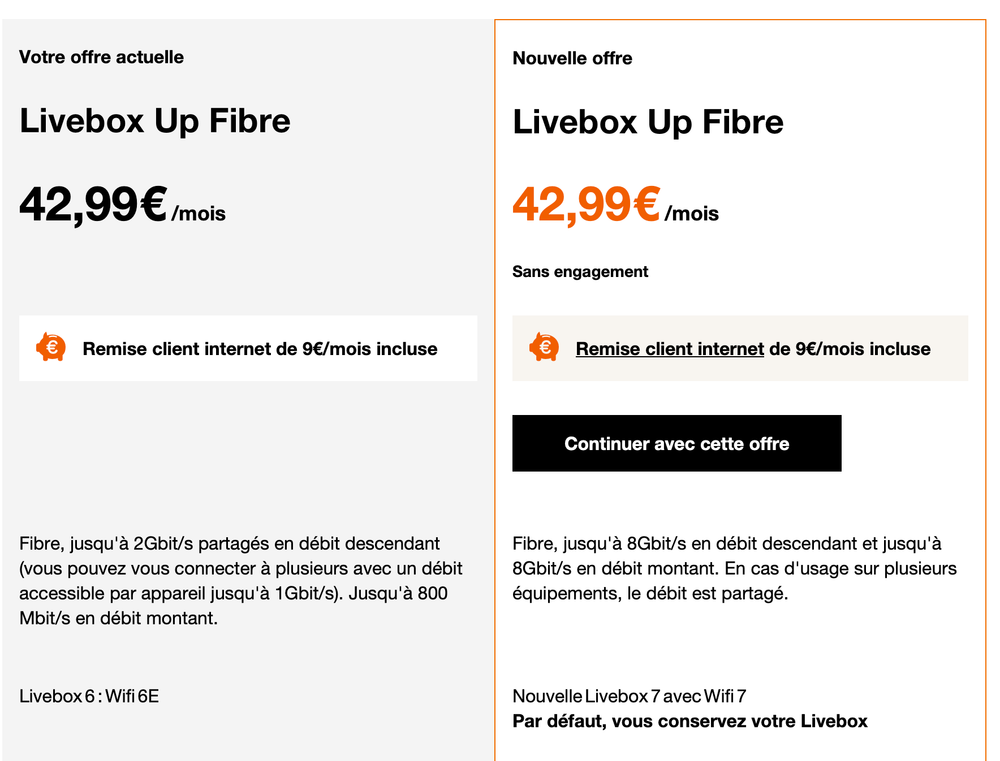The height and width of the screenshot is (761, 1000).
Task: Click "/mois" beside the orange new price
Action: 691,213
